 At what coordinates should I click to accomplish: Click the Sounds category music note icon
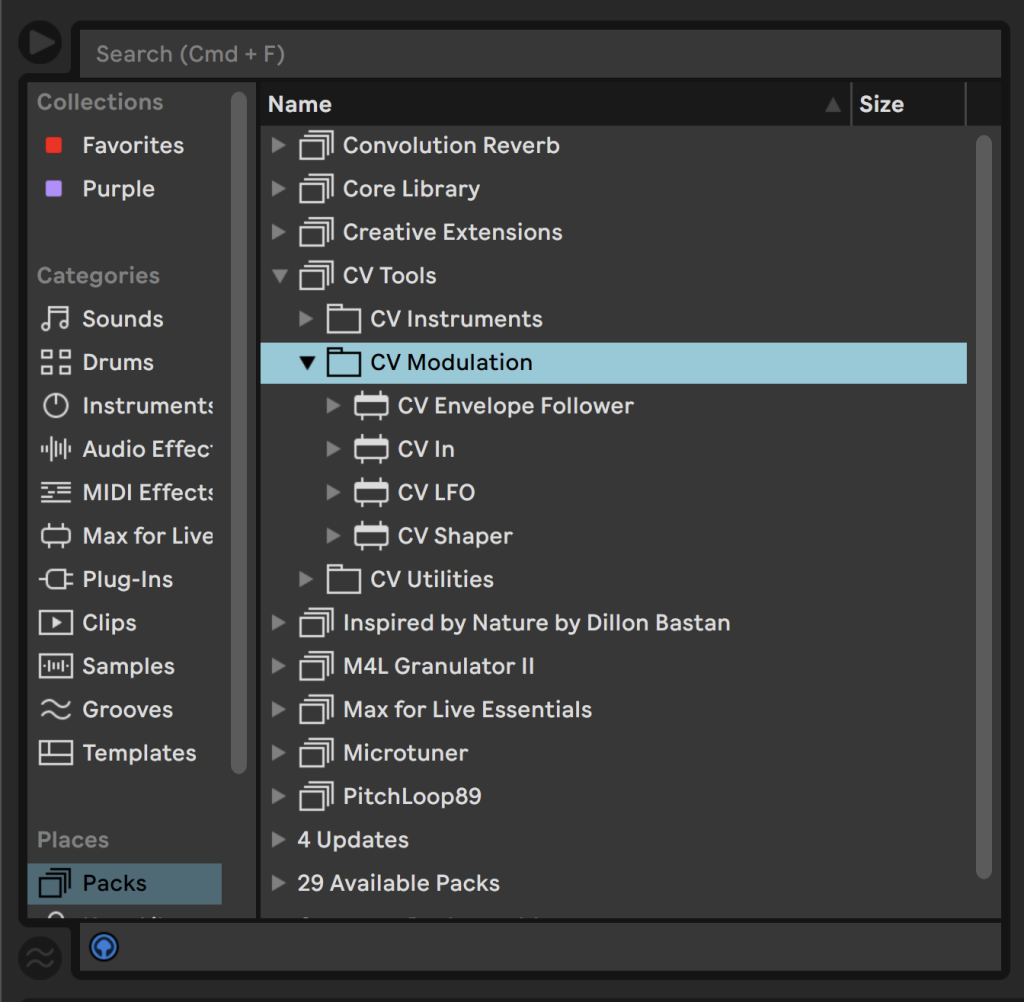pos(55,319)
